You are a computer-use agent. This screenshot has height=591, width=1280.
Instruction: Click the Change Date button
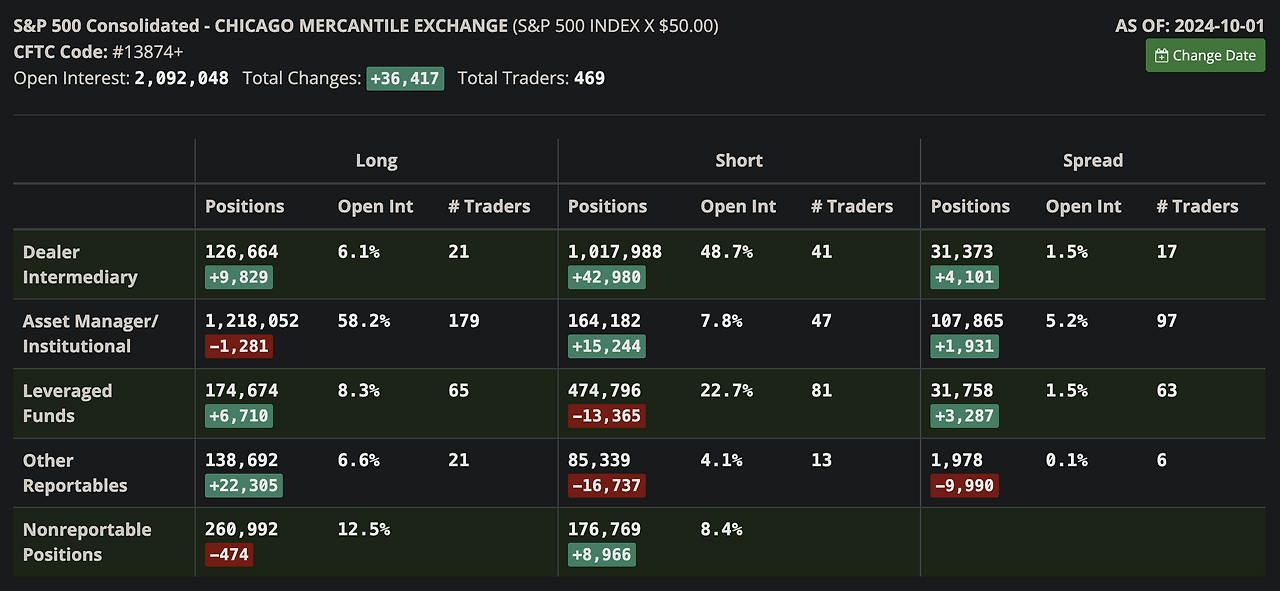(x=1205, y=56)
